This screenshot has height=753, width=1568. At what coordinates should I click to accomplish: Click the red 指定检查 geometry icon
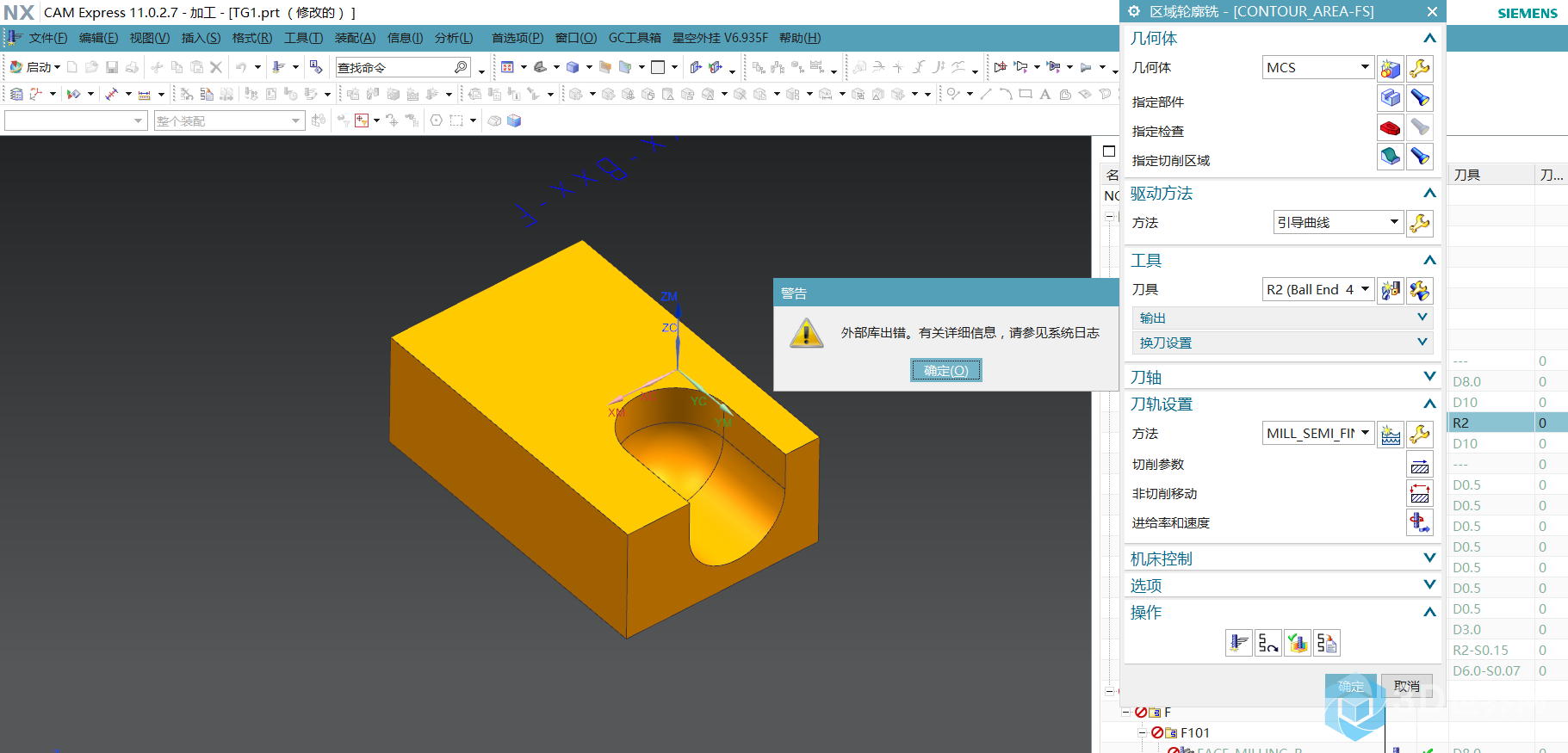(1390, 128)
